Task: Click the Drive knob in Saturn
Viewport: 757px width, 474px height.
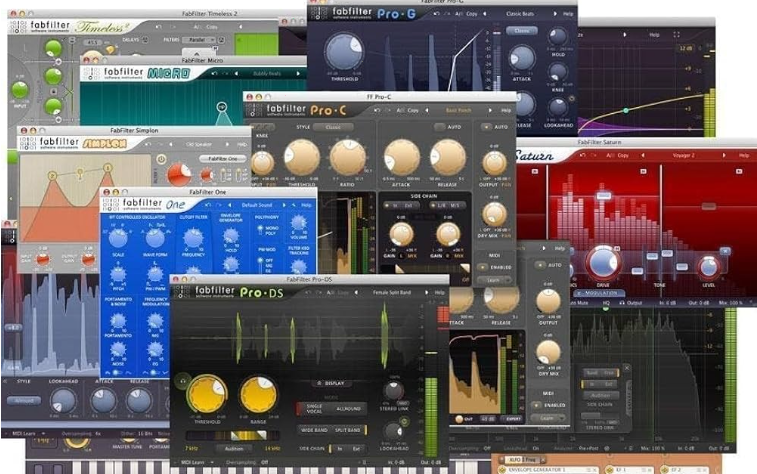Action: (603, 264)
